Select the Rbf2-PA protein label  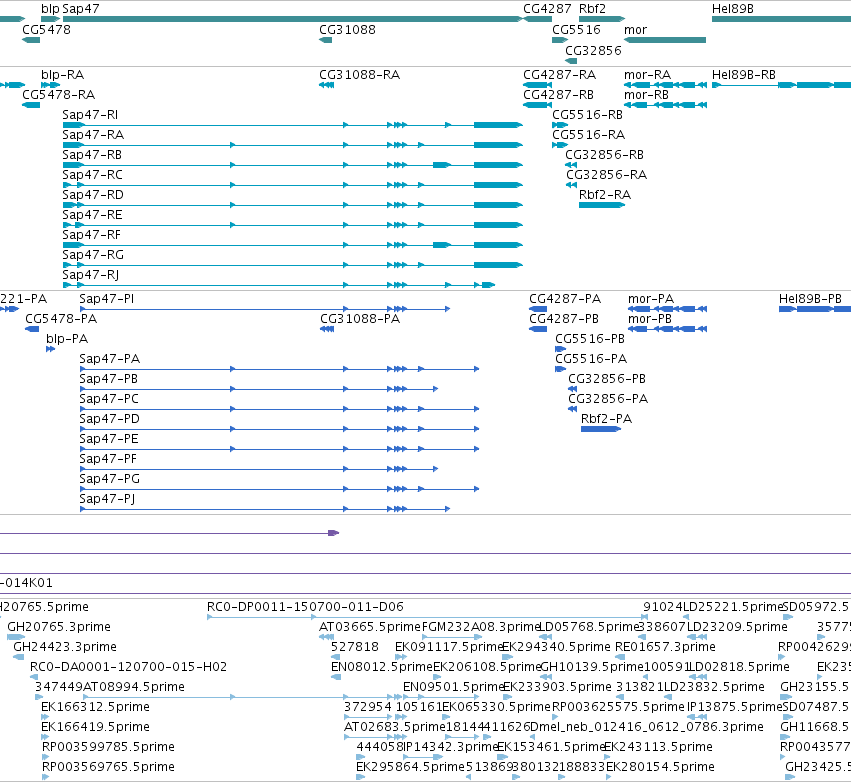tap(606, 418)
